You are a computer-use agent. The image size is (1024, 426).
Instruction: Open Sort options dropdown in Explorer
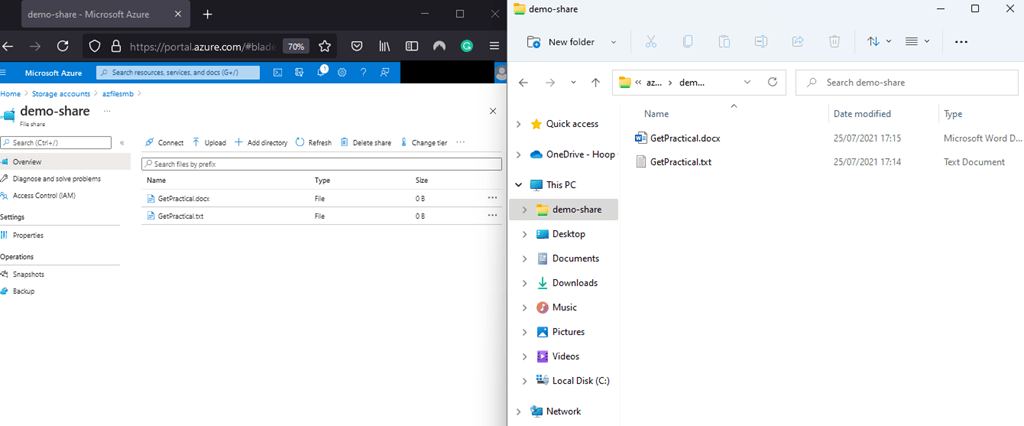[879, 42]
